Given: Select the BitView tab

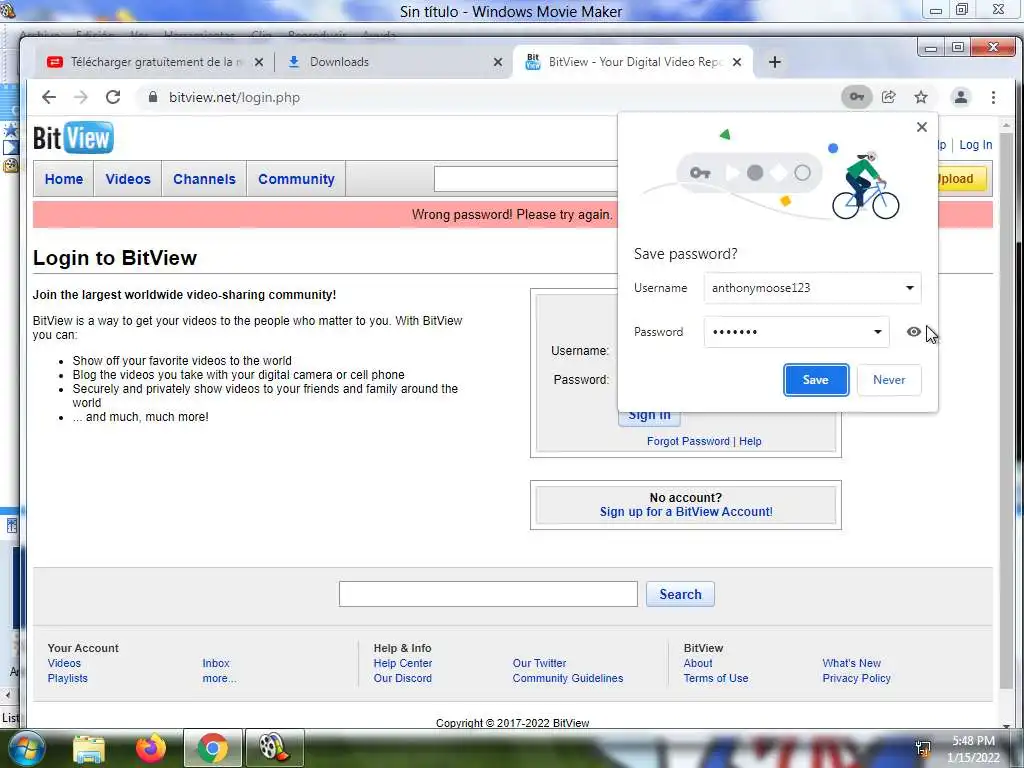Looking at the screenshot, I should 633,62.
